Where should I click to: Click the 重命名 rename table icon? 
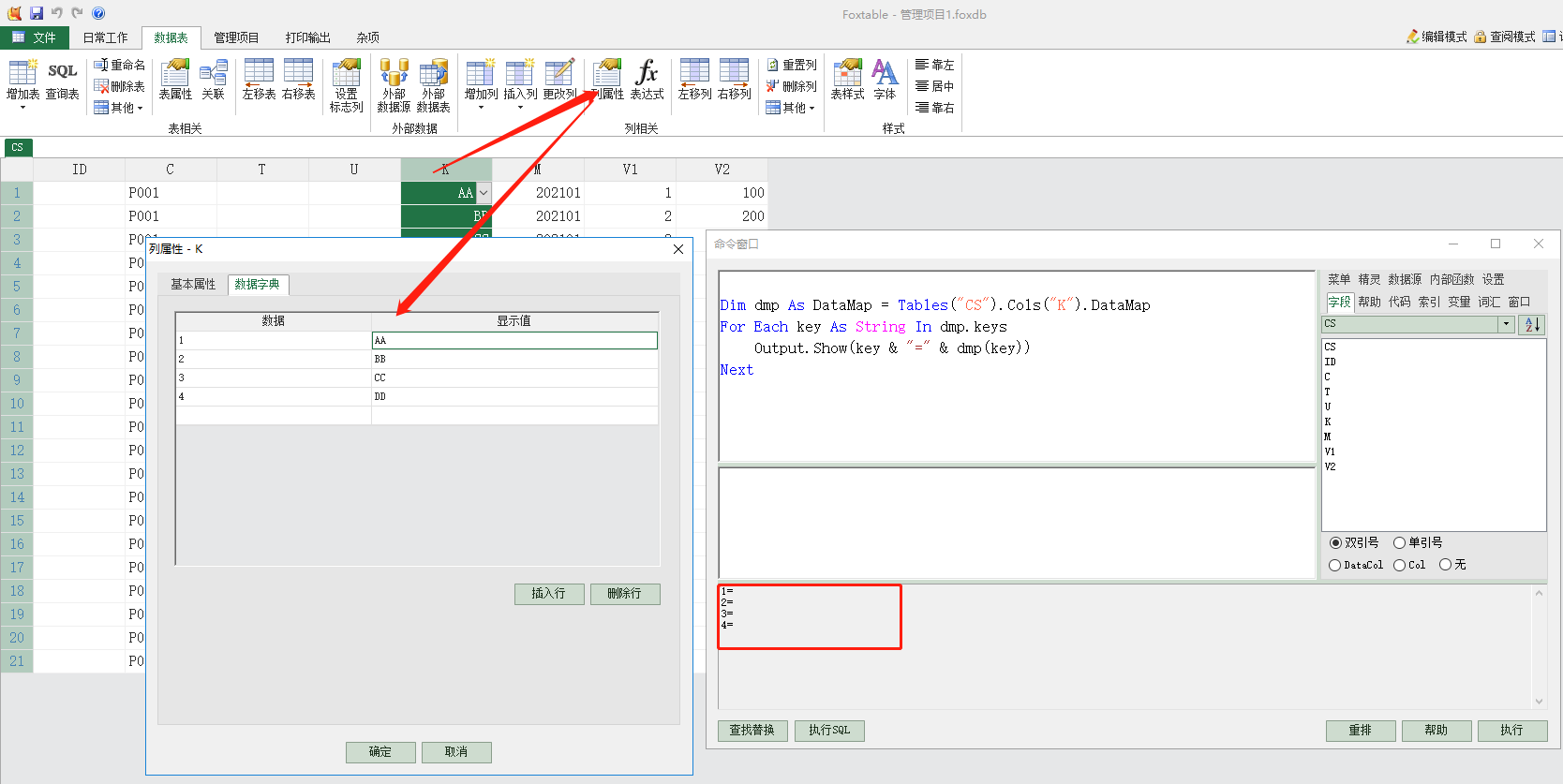(x=119, y=65)
